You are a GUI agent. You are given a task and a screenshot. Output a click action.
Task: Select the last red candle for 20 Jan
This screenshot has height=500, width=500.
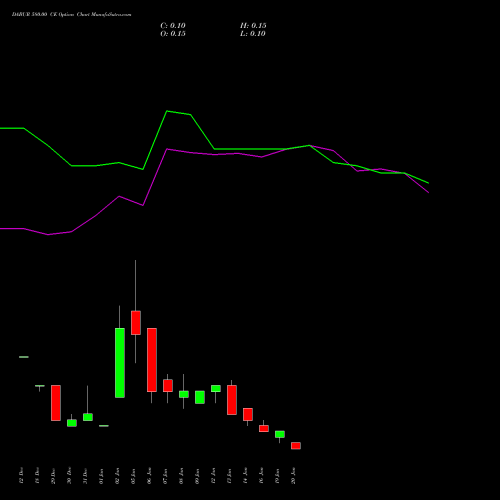coord(296,446)
